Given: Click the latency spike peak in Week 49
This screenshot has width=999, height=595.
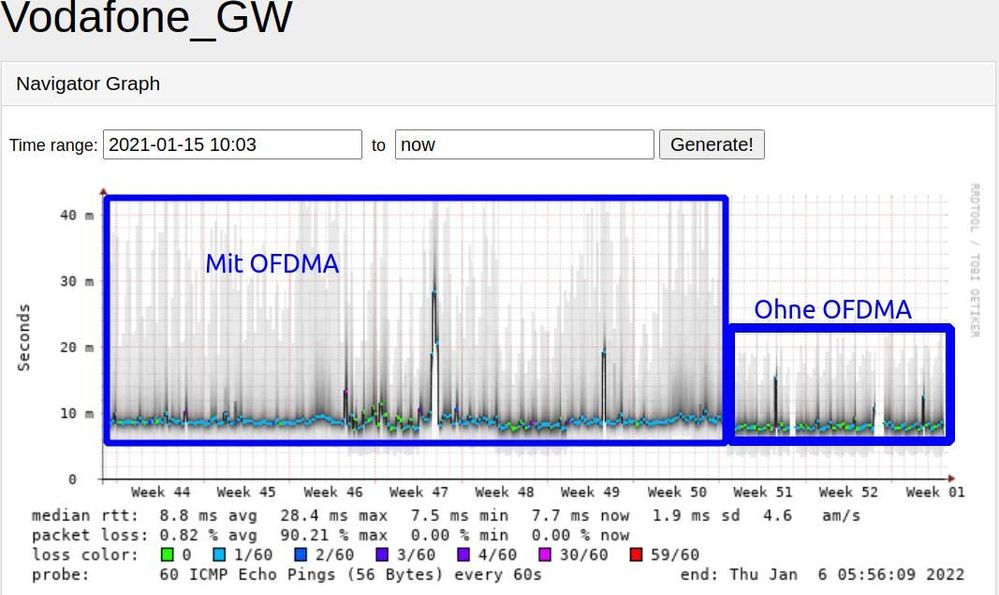Looking at the screenshot, I should (603, 352).
